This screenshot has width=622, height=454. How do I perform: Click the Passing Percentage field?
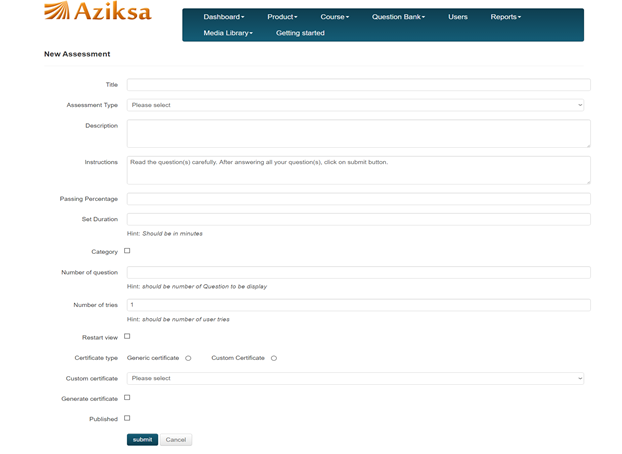359,199
